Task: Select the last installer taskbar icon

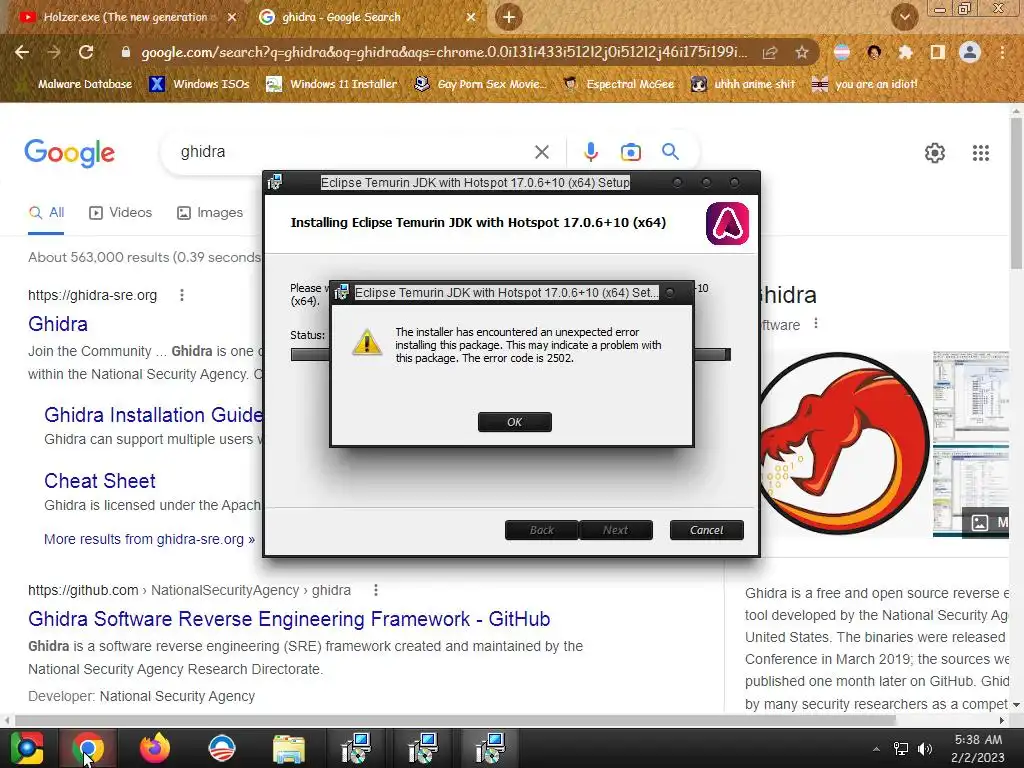Action: point(490,748)
